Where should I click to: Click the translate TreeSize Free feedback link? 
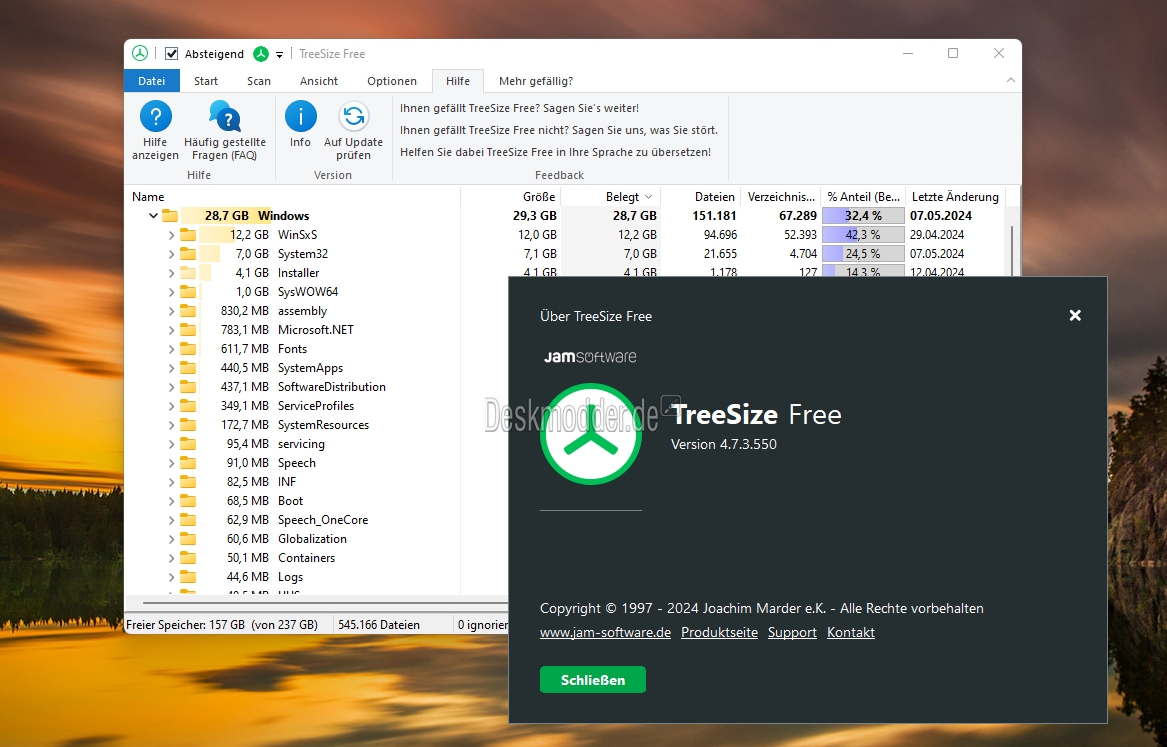click(x=555, y=152)
